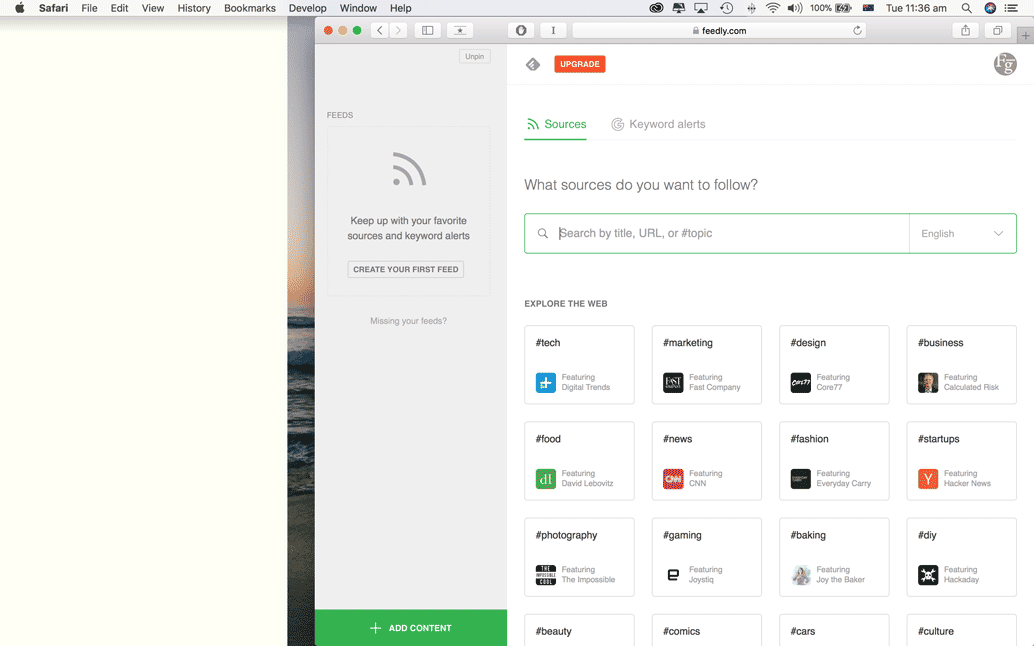
Task: Open the user profile avatar
Action: point(1004,64)
